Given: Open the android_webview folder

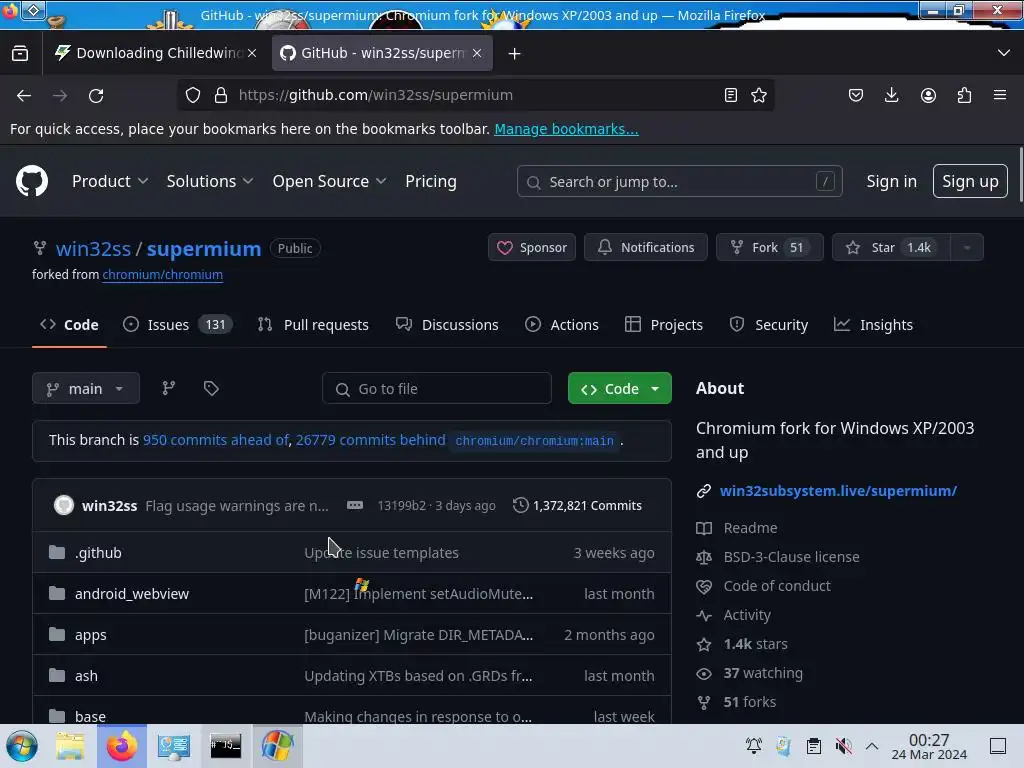Looking at the screenshot, I should click(x=132, y=594).
